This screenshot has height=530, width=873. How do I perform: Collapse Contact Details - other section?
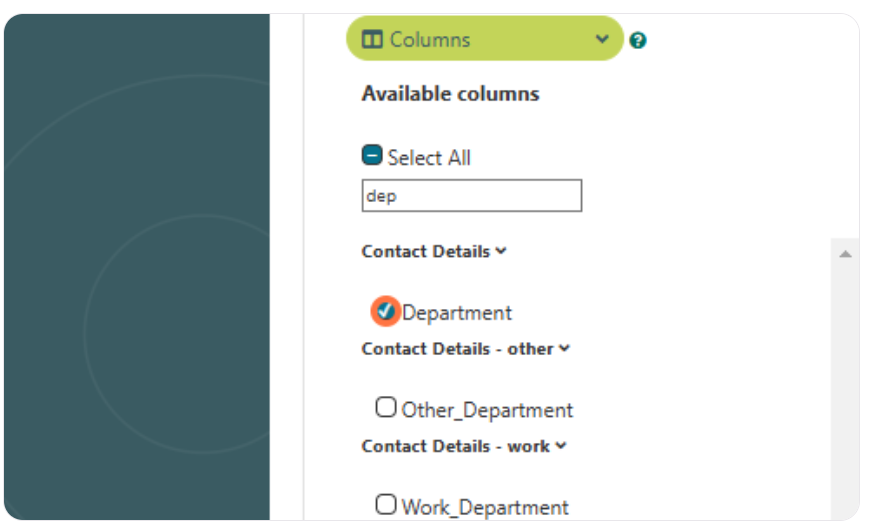(x=565, y=349)
